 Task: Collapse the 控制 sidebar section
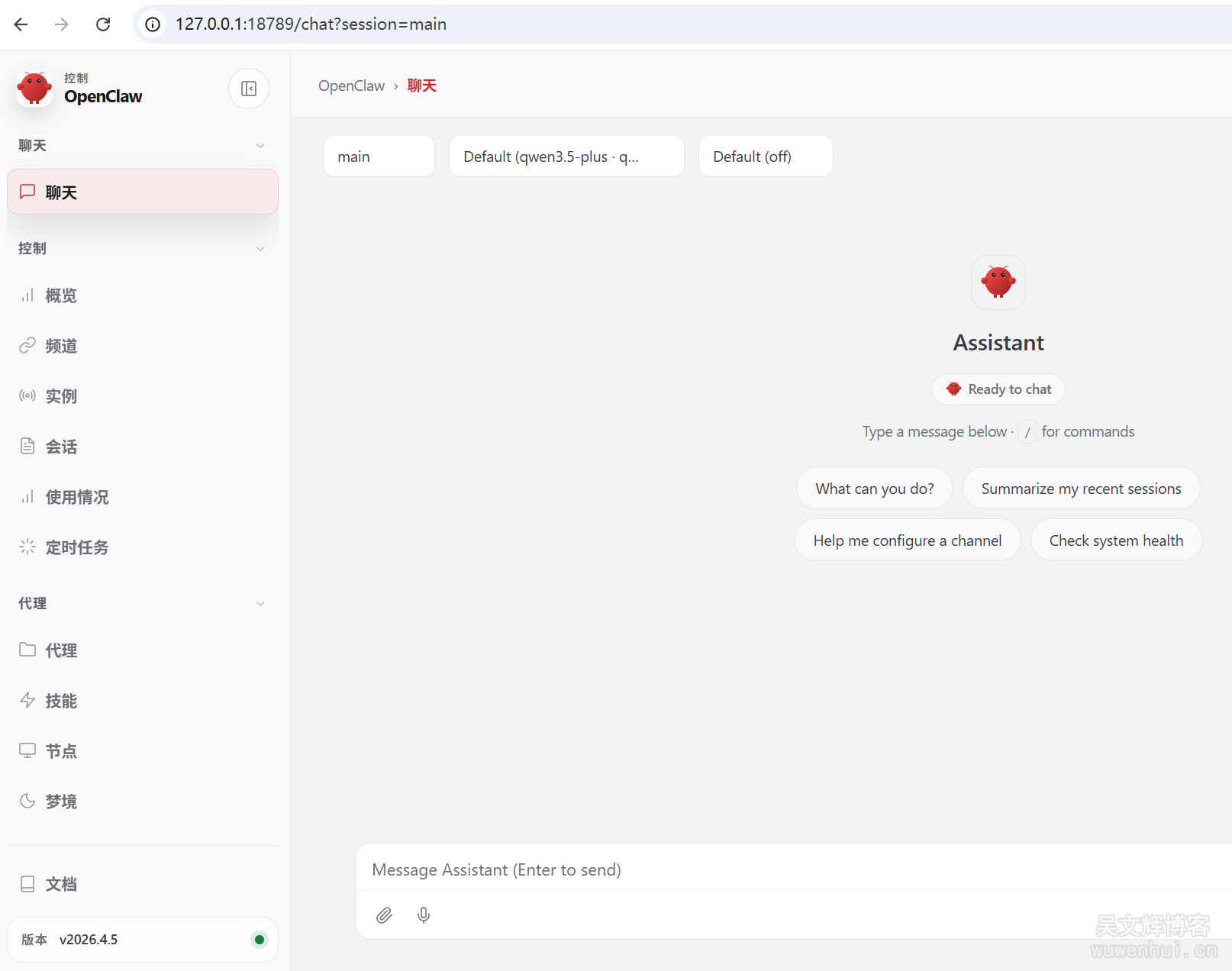(260, 249)
